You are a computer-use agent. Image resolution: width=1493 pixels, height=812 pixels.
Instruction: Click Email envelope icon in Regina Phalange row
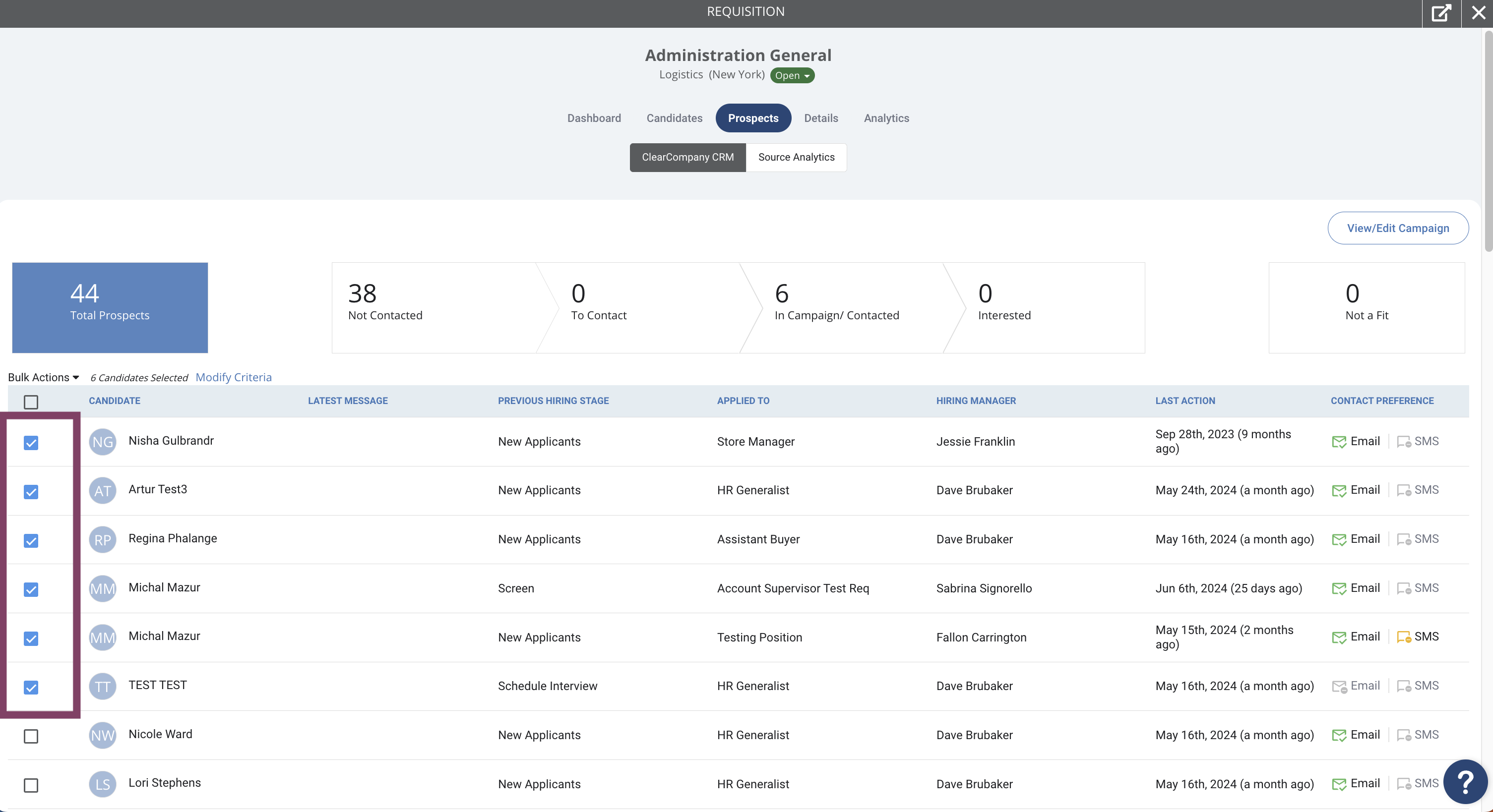pos(1339,540)
